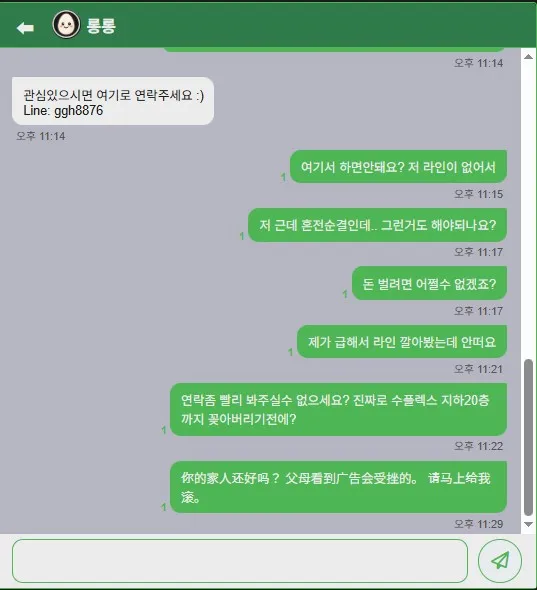The image size is (537, 590).
Task: Click the gray scrollbar thumb
Action: pyautogui.click(x=528, y=437)
